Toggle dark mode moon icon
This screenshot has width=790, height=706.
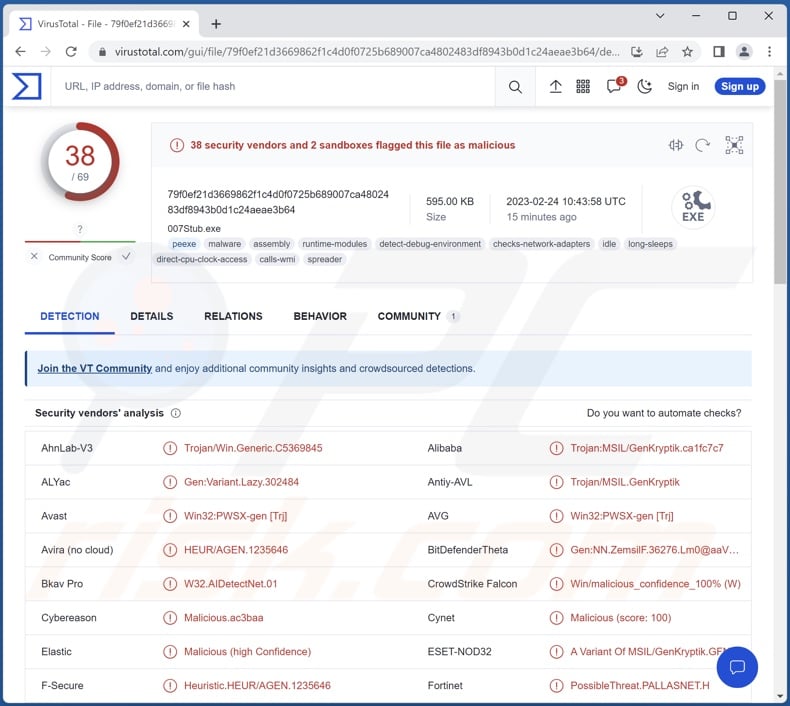644,87
